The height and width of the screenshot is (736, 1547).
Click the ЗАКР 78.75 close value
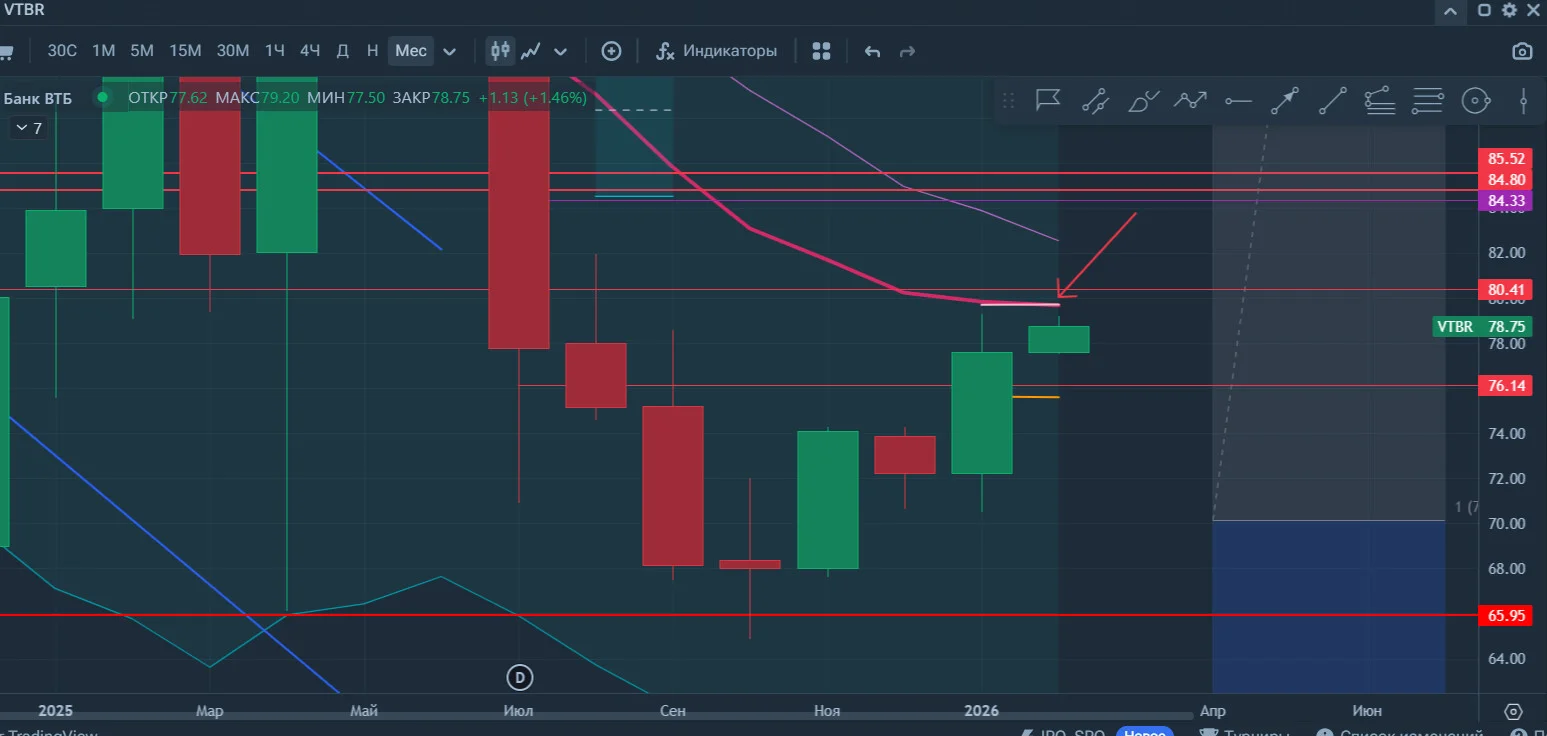(x=431, y=98)
